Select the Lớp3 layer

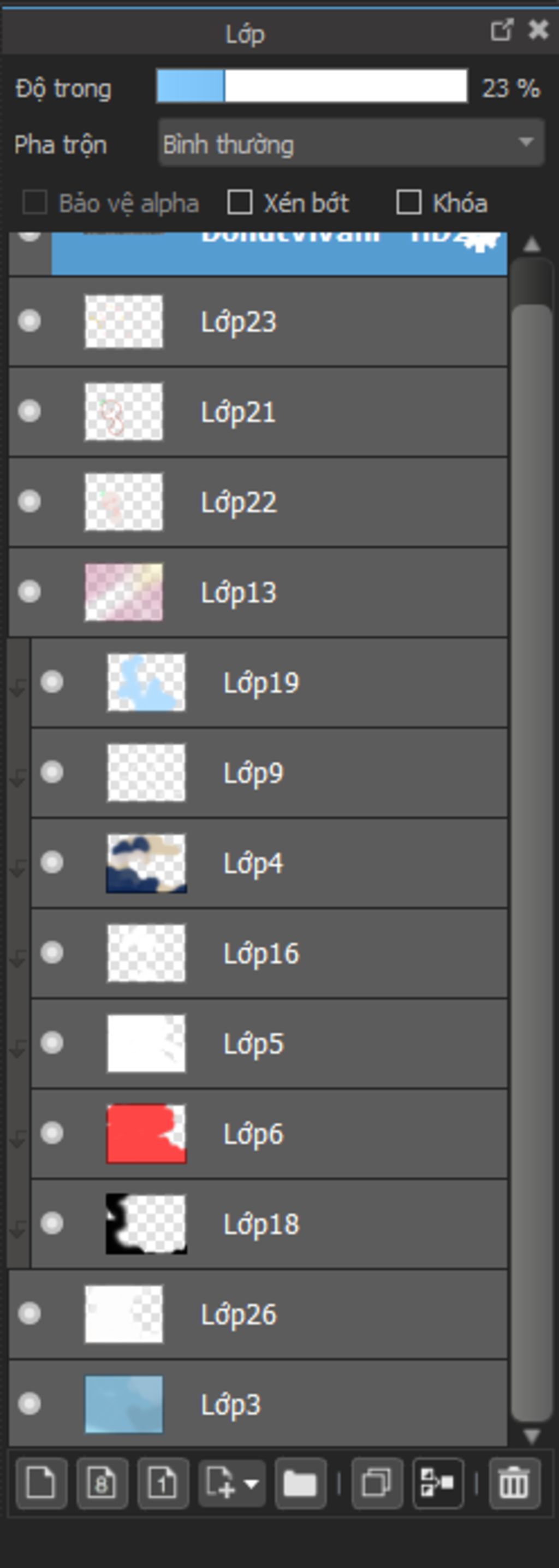coord(259,1405)
